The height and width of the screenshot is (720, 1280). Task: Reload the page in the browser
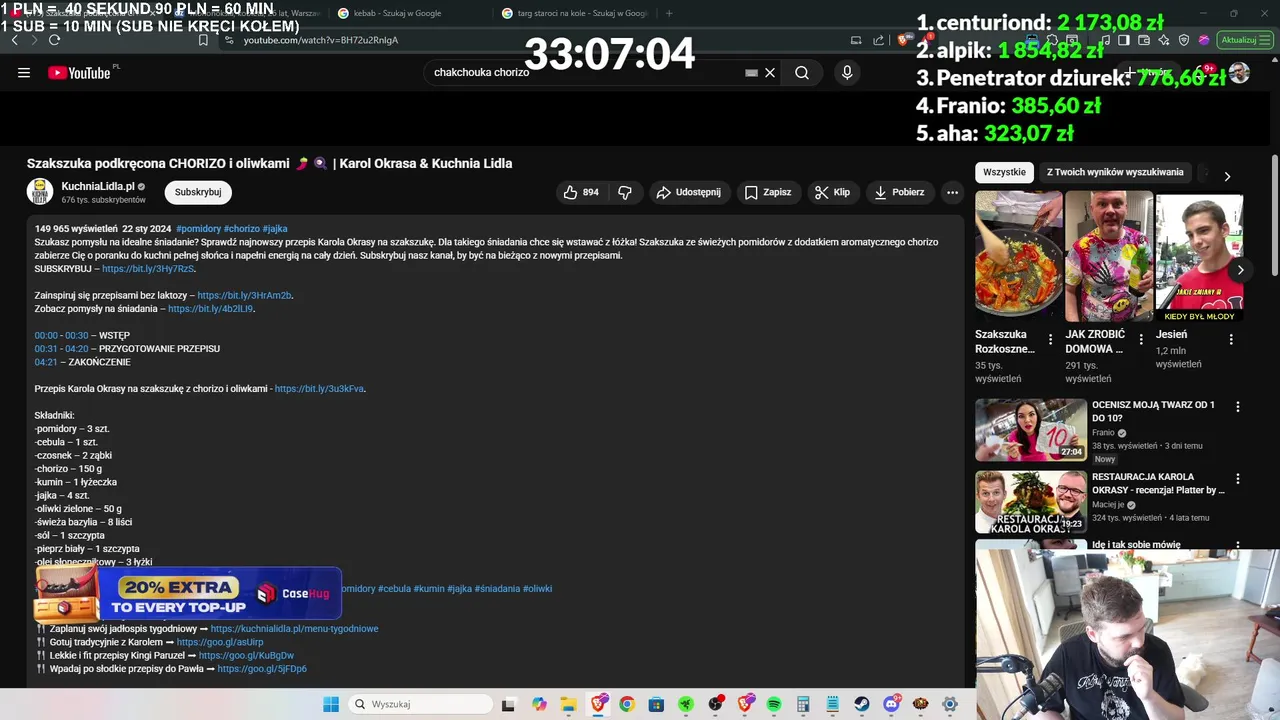(x=54, y=40)
